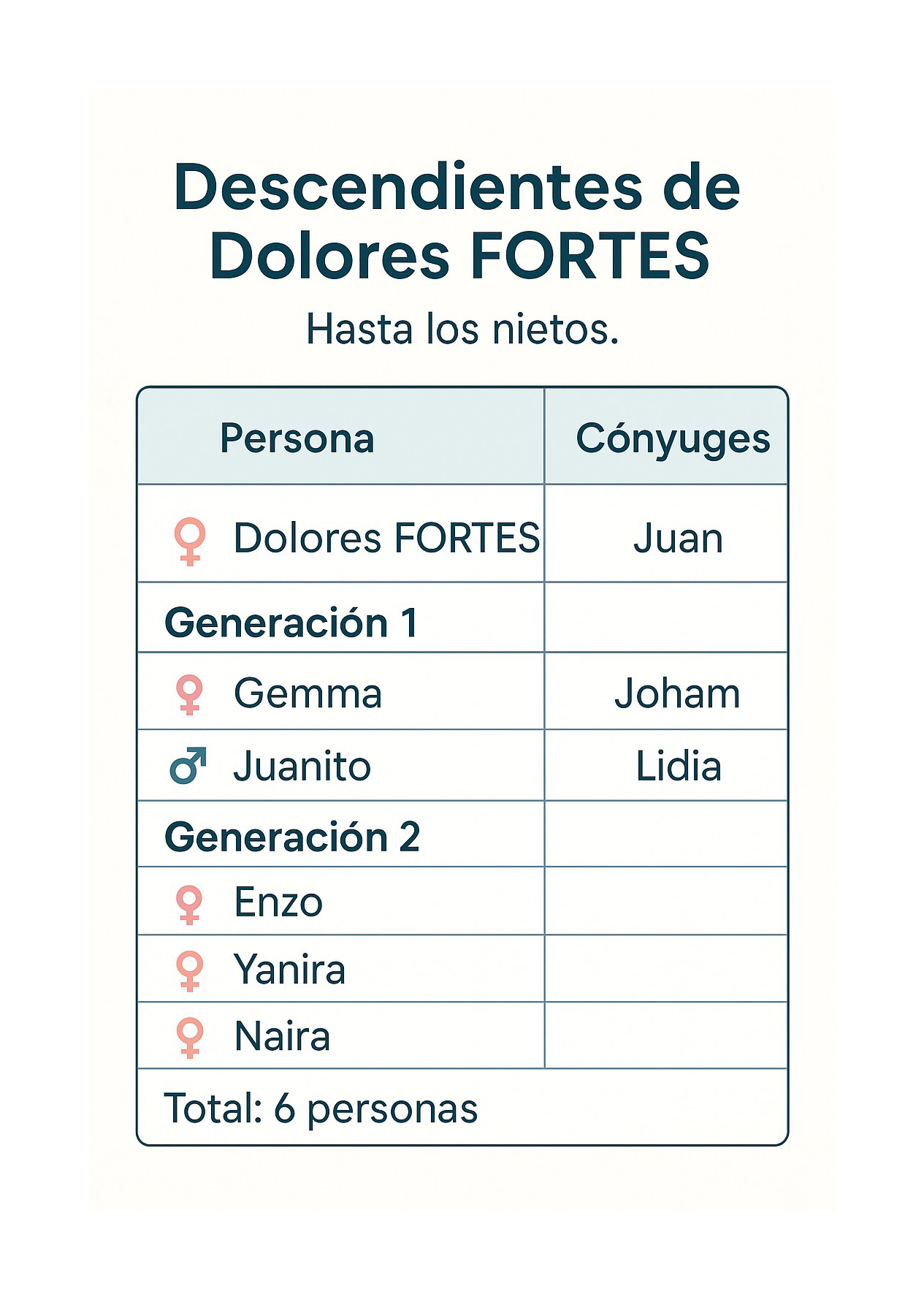The height and width of the screenshot is (1308, 924).
Task: Select the Dolores FORTES name in table
Action: [386, 539]
